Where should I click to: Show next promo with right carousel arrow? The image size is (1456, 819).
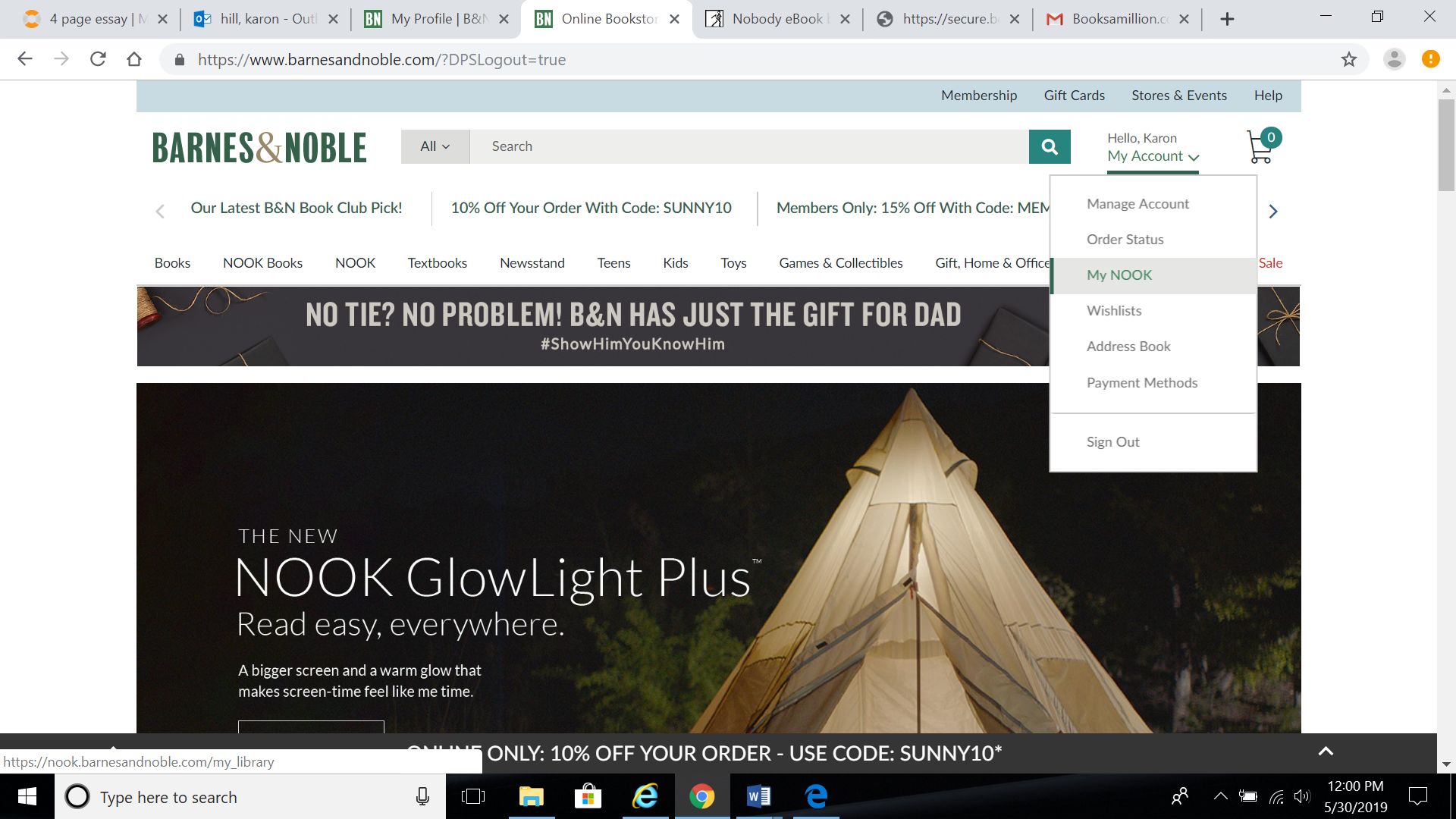tap(1273, 211)
